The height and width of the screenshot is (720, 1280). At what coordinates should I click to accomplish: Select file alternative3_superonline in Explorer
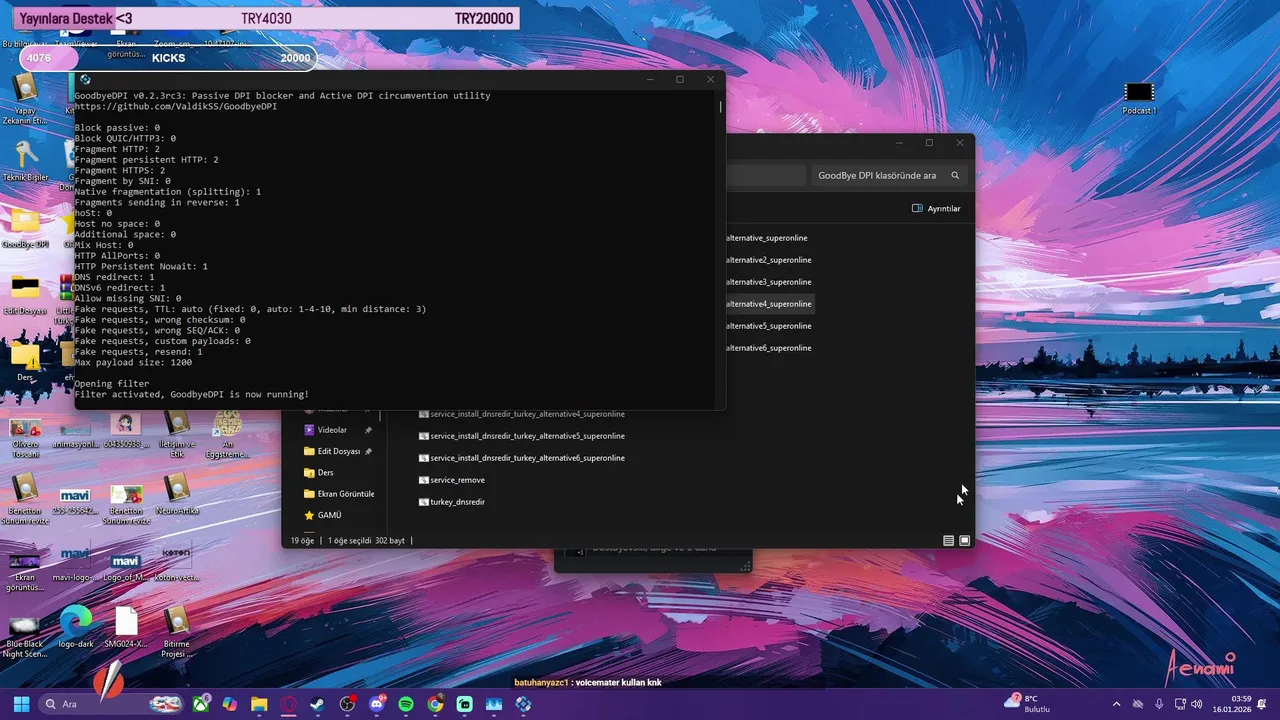point(770,282)
